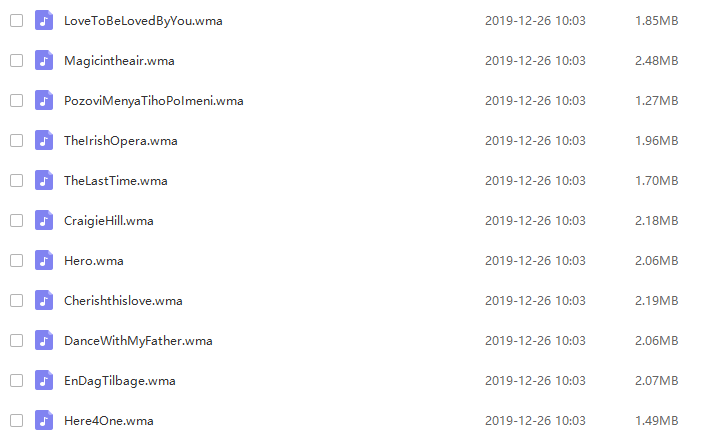
Task: Click the music note icon for Hero.wma
Action: (44, 260)
